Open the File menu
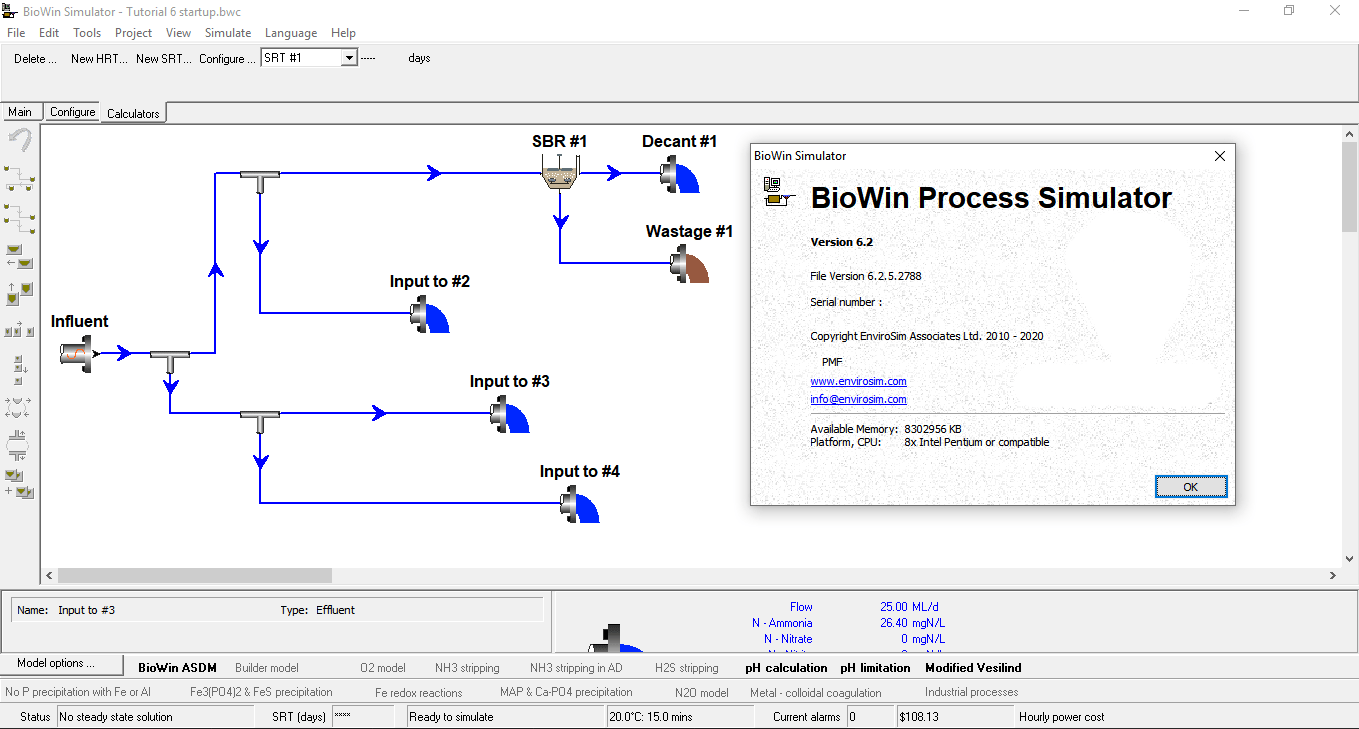 (x=16, y=33)
